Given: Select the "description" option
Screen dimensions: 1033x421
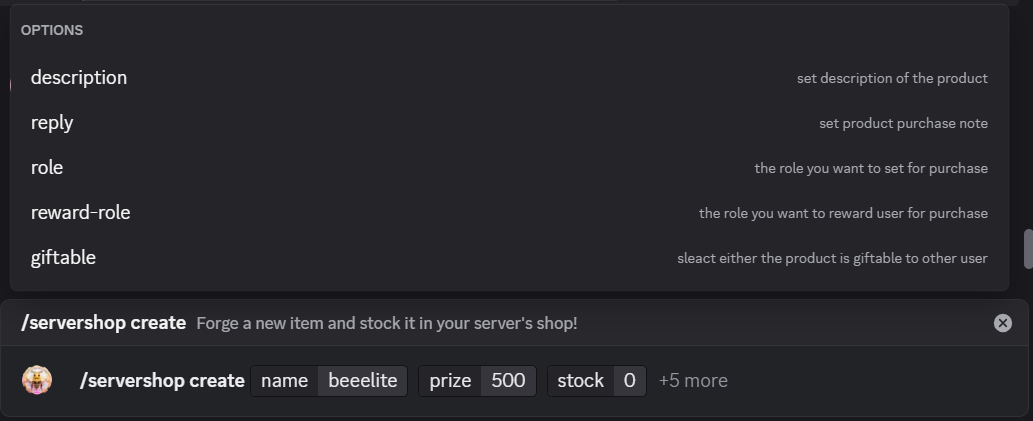Looking at the screenshot, I should coord(79,78).
